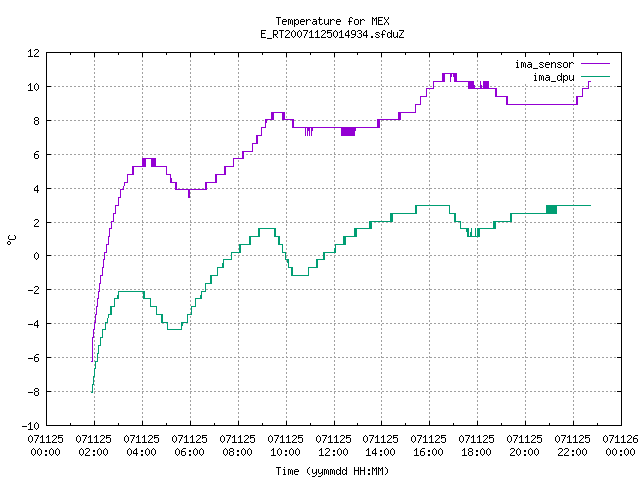This screenshot has height=480, width=640.
Task: Click the y-axis tick label '-6'
Action: click(33, 358)
